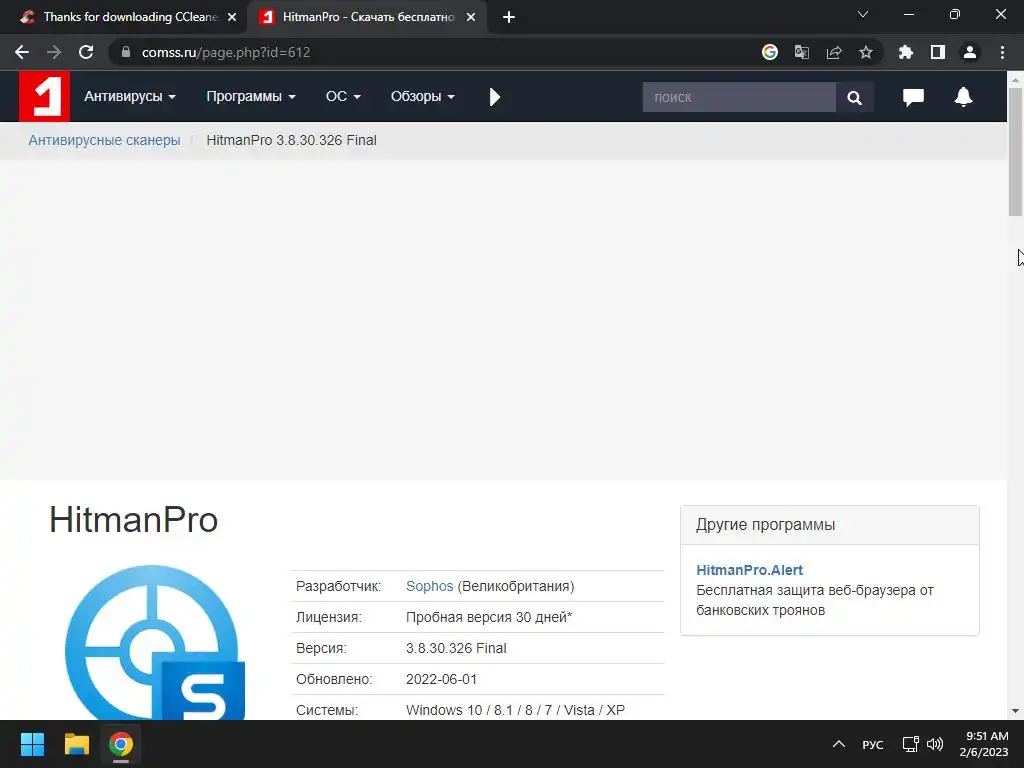Click the Версия value 3.8.30.326 Final
Image resolution: width=1024 pixels, height=768 pixels.
click(x=456, y=648)
